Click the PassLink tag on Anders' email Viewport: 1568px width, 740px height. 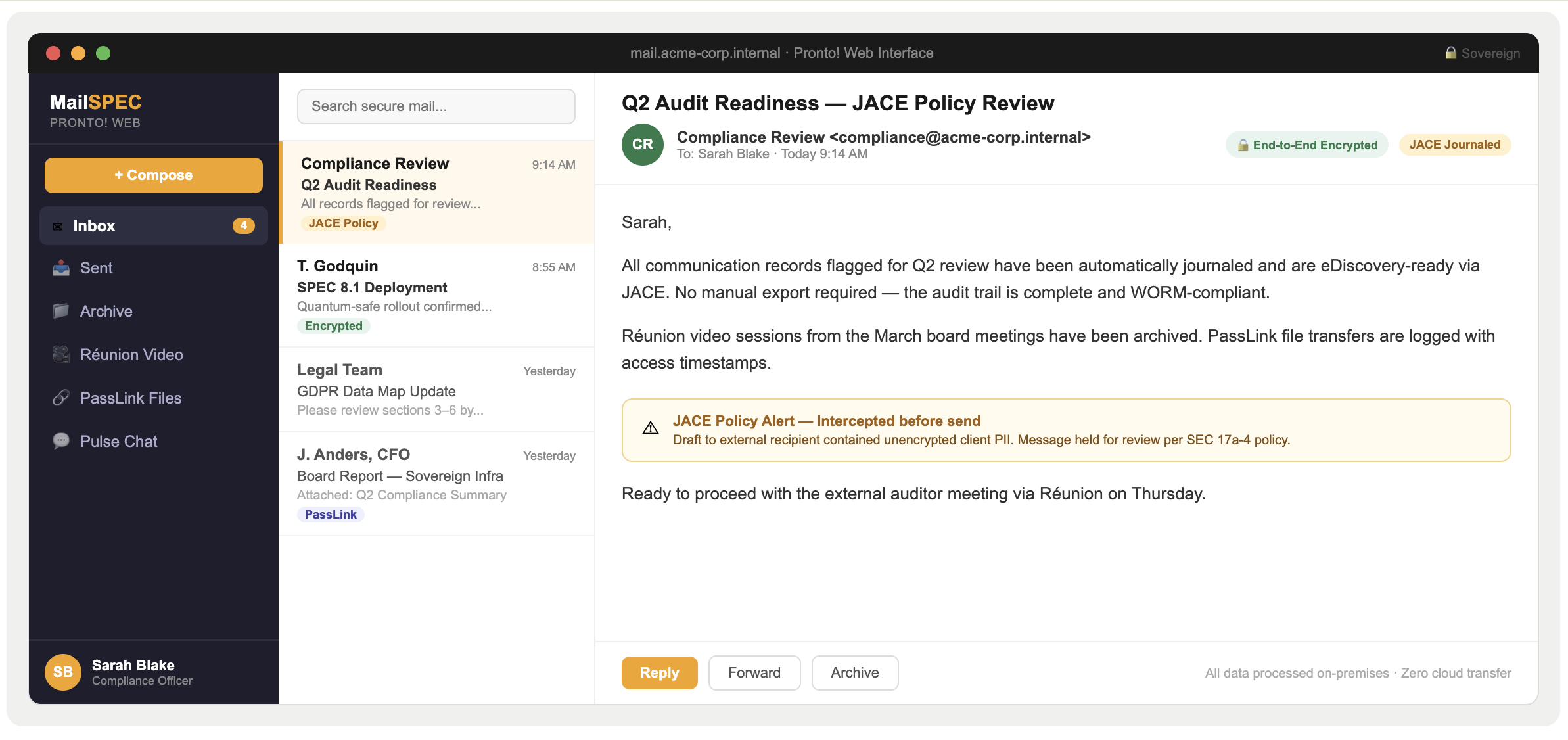331,515
